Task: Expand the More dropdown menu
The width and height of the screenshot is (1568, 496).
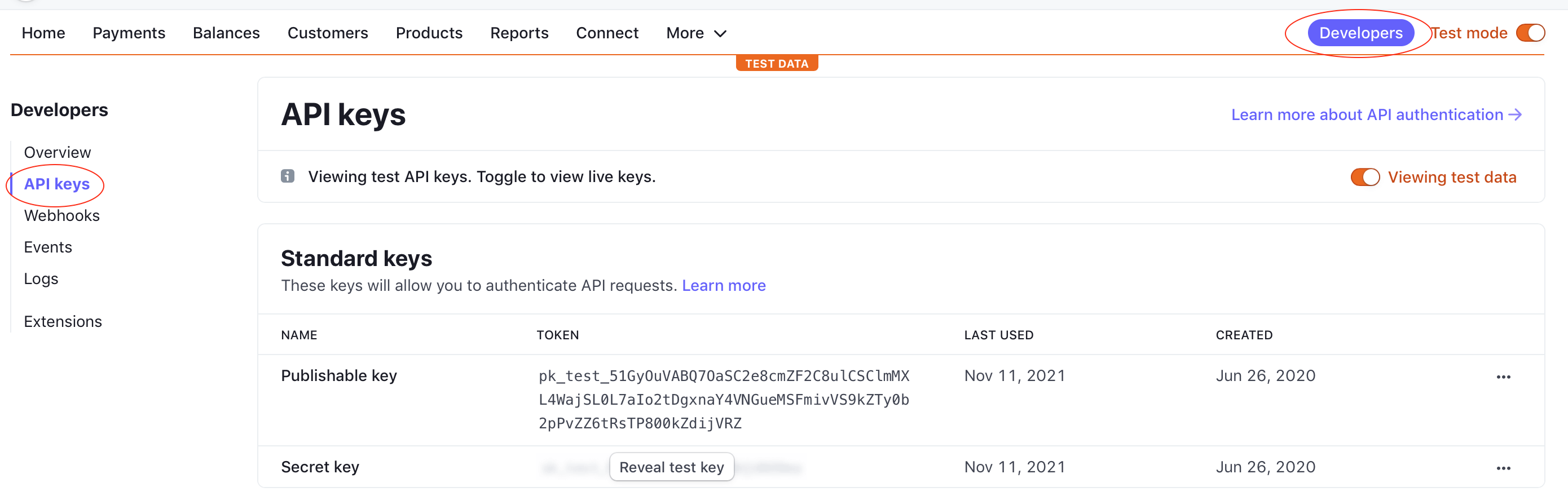Action: tap(696, 33)
